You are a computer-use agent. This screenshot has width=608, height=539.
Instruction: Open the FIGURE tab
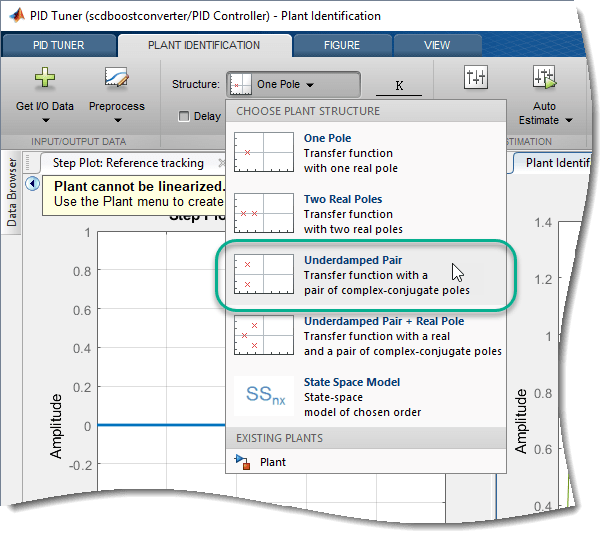coord(342,45)
